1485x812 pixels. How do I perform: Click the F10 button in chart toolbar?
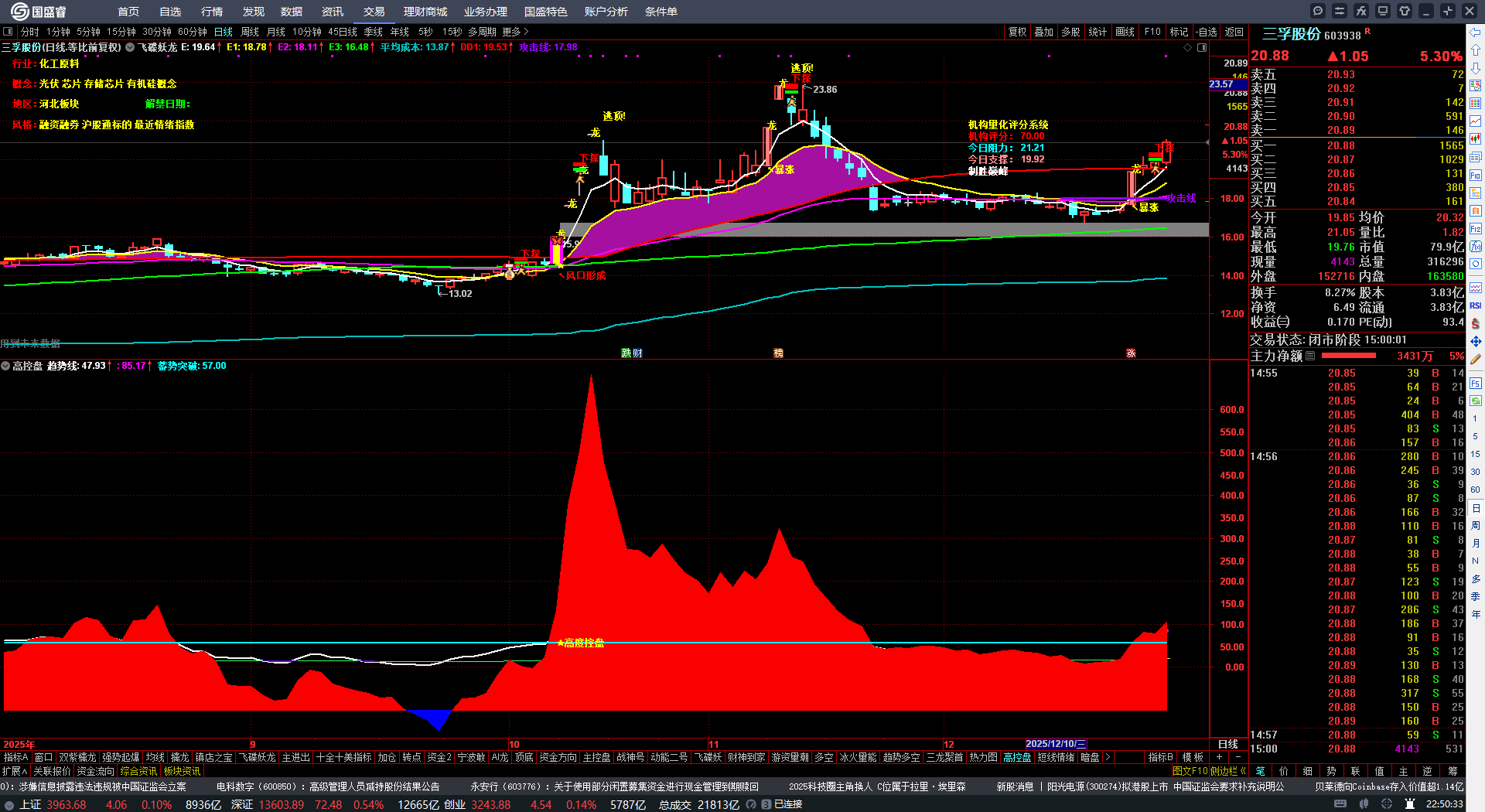pos(1152,32)
